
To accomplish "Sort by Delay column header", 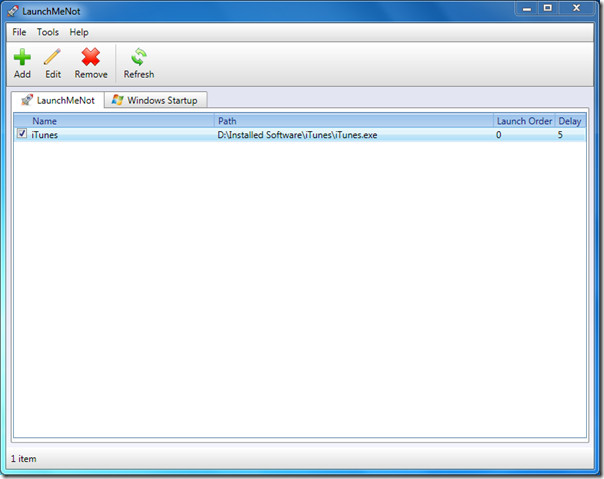I will point(570,121).
